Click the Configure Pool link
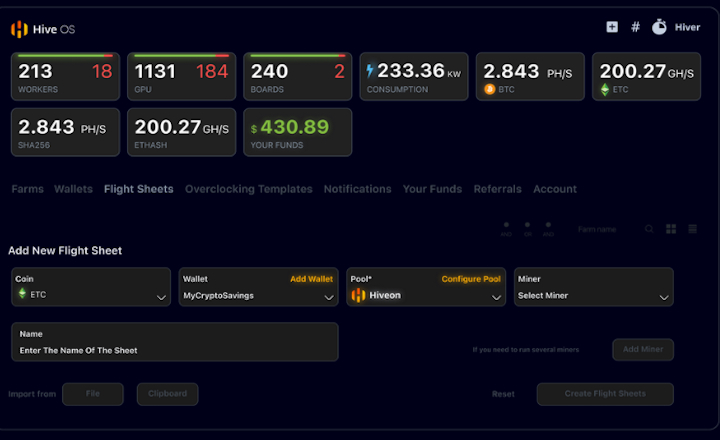 (471, 279)
